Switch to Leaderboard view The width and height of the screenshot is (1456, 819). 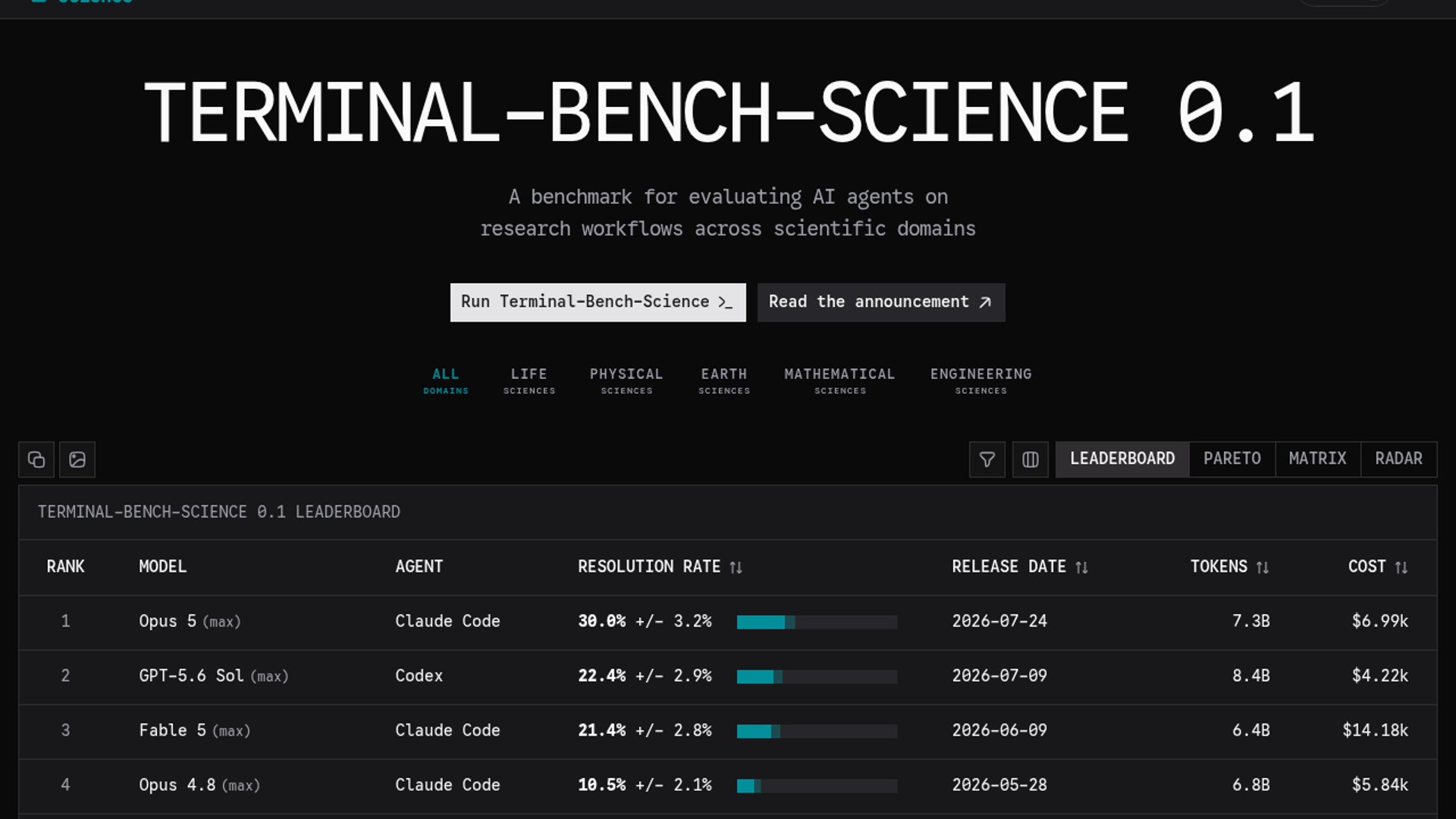tap(1122, 460)
